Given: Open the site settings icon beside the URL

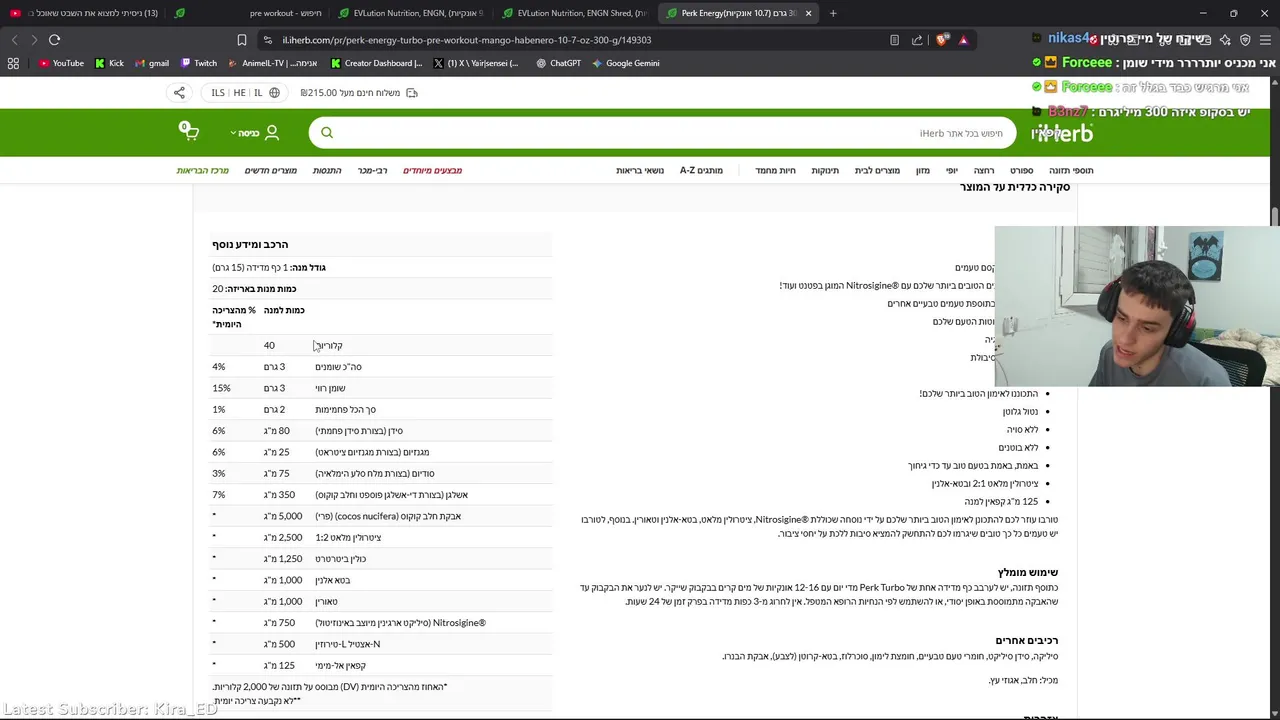Looking at the screenshot, I should pyautogui.click(x=268, y=40).
